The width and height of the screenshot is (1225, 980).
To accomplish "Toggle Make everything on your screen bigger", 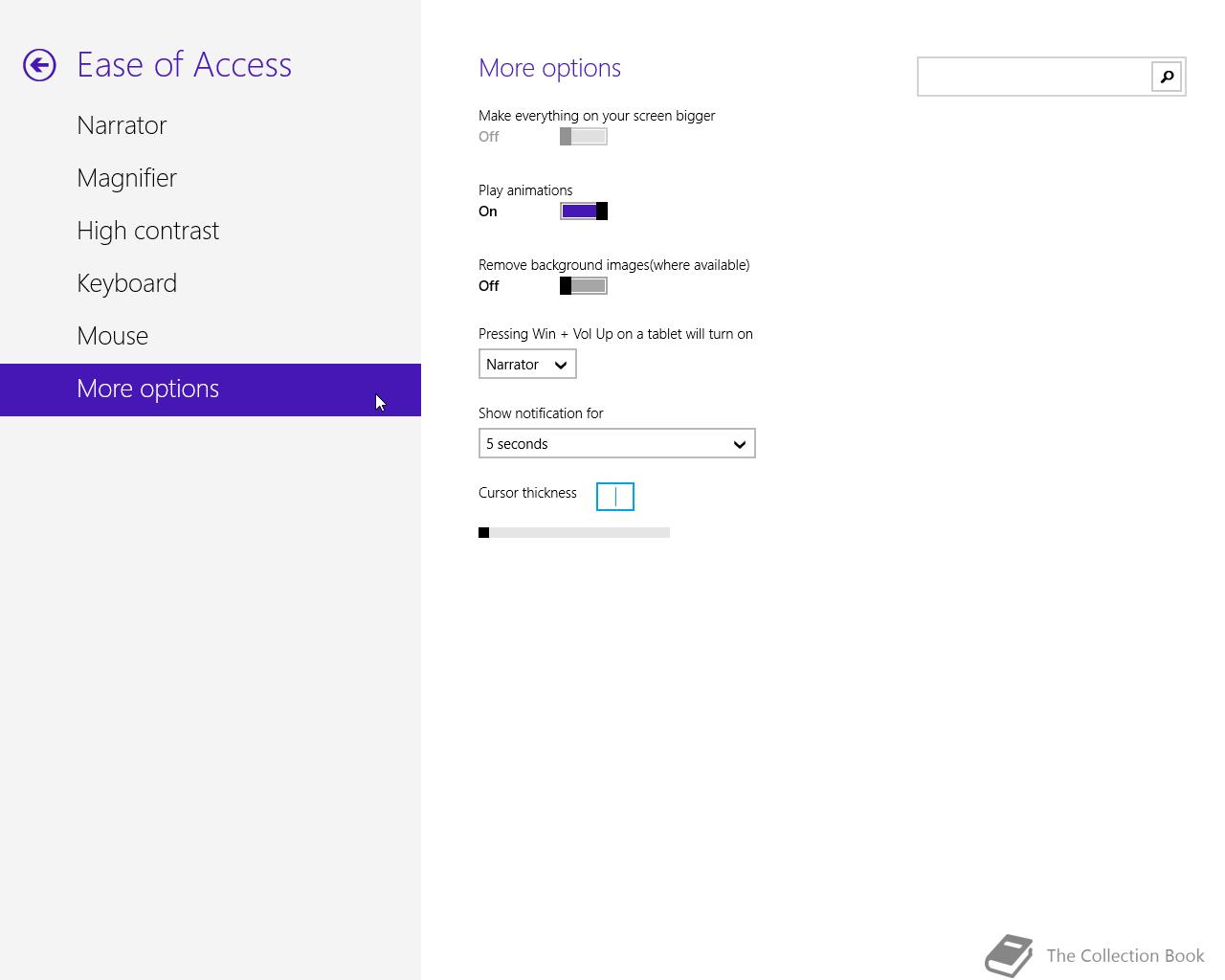I will tap(583, 137).
